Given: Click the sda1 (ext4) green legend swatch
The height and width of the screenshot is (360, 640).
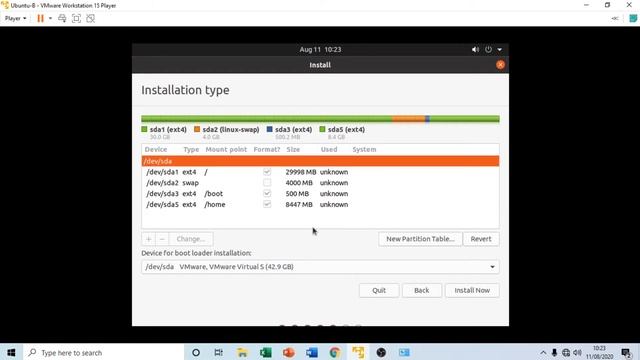Looking at the screenshot, I should click(x=144, y=129).
